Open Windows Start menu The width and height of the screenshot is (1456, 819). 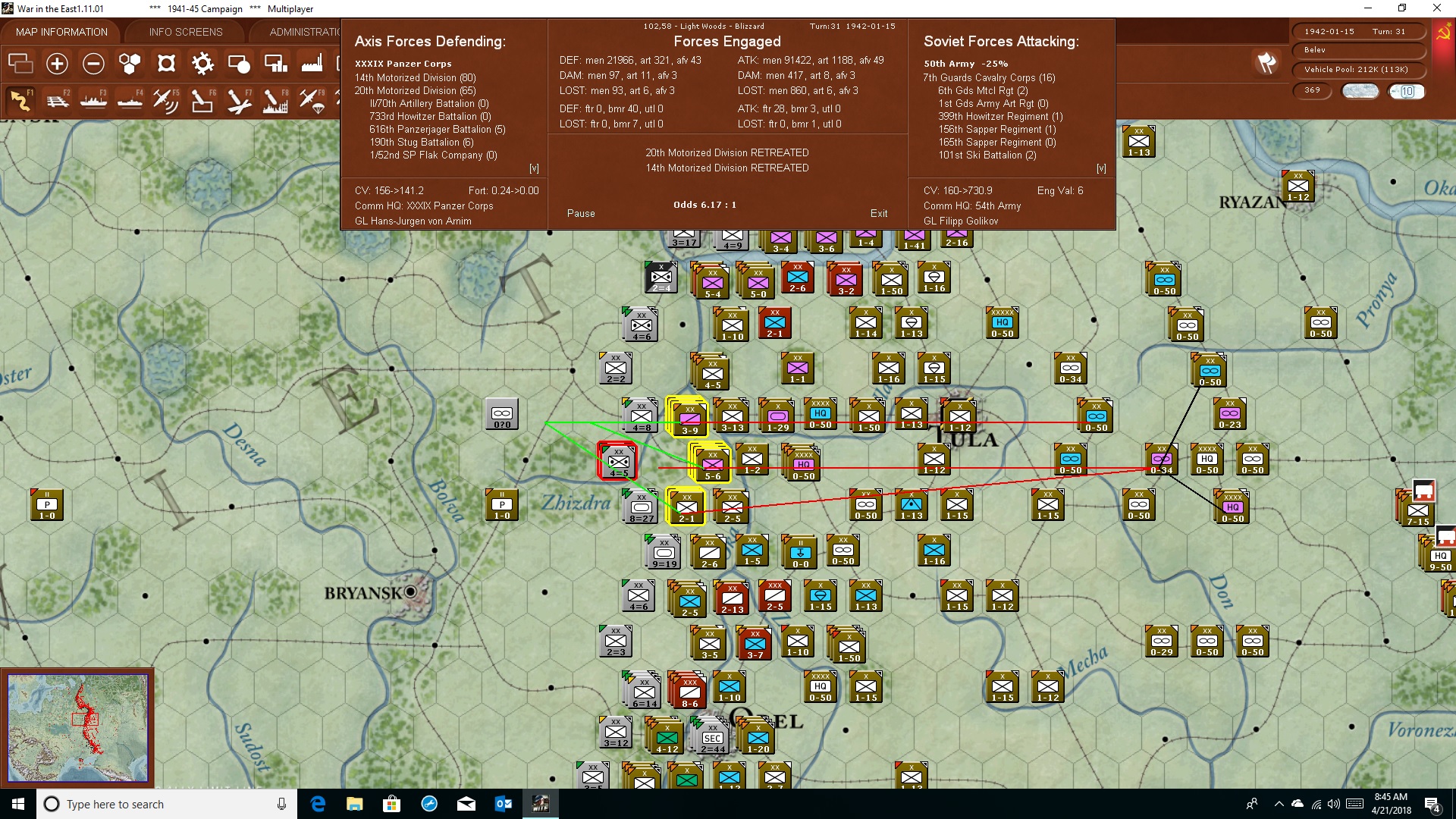pyautogui.click(x=18, y=804)
